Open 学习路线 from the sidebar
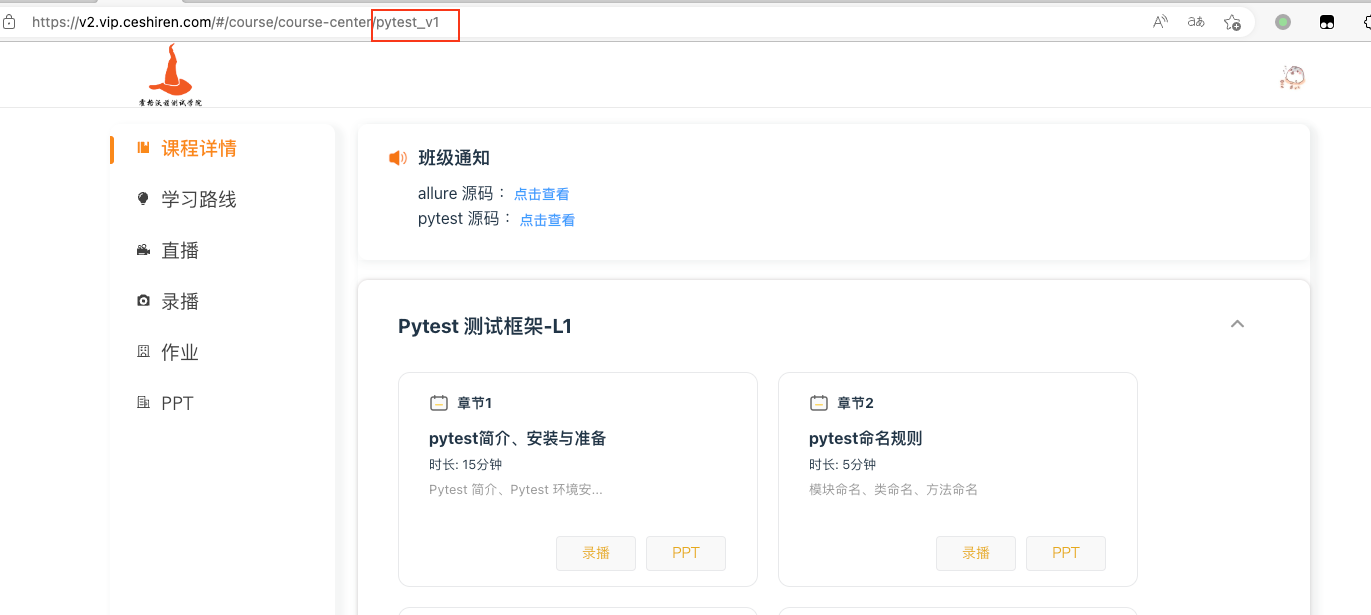This screenshot has width=1371, height=615. (199, 199)
